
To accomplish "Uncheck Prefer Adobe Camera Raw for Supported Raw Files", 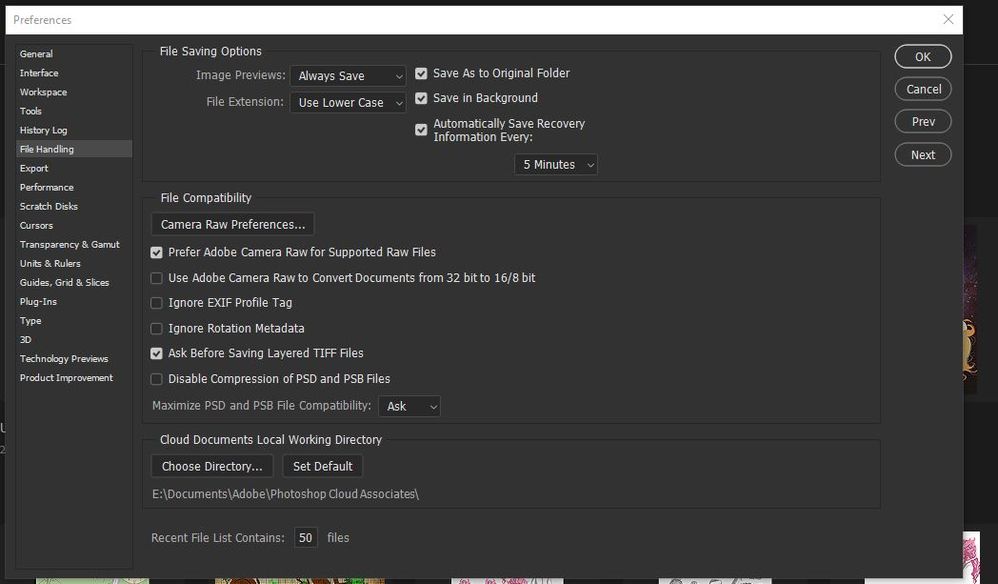I will (156, 253).
